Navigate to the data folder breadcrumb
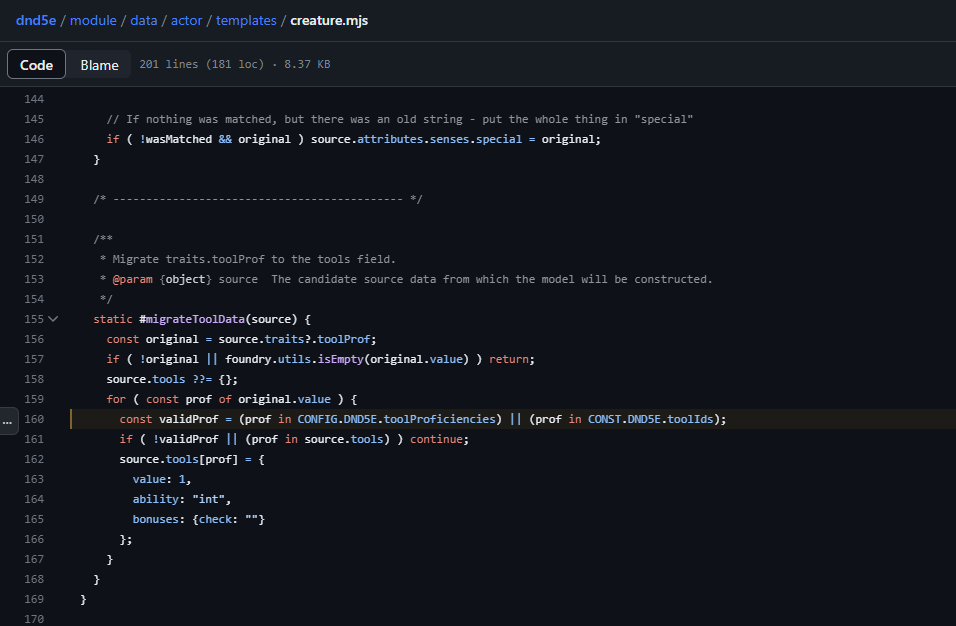The height and width of the screenshot is (626, 956). click(143, 20)
